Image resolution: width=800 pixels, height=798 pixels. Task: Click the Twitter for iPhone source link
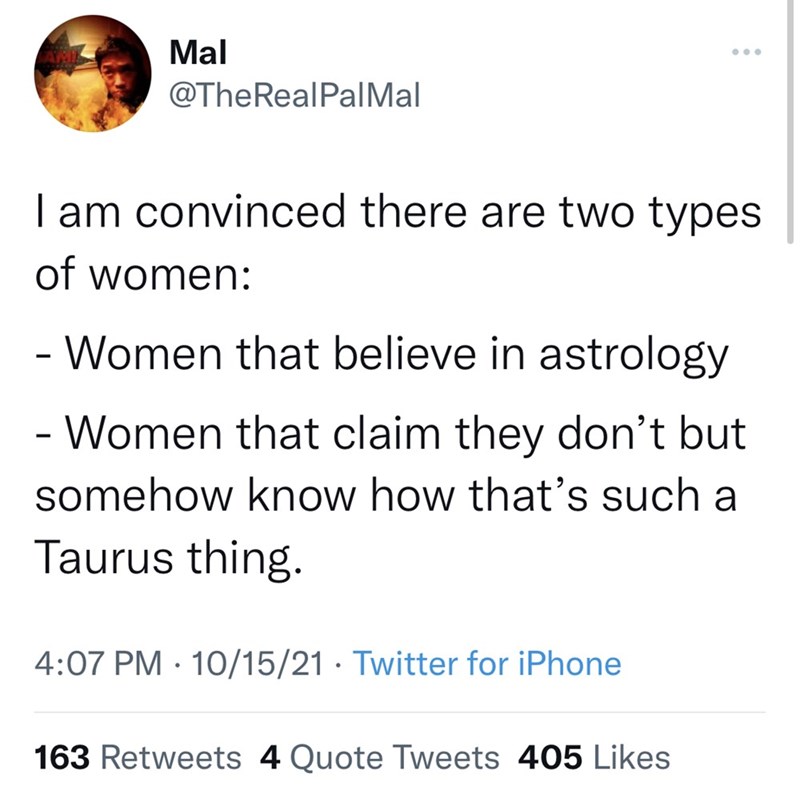pos(488,663)
